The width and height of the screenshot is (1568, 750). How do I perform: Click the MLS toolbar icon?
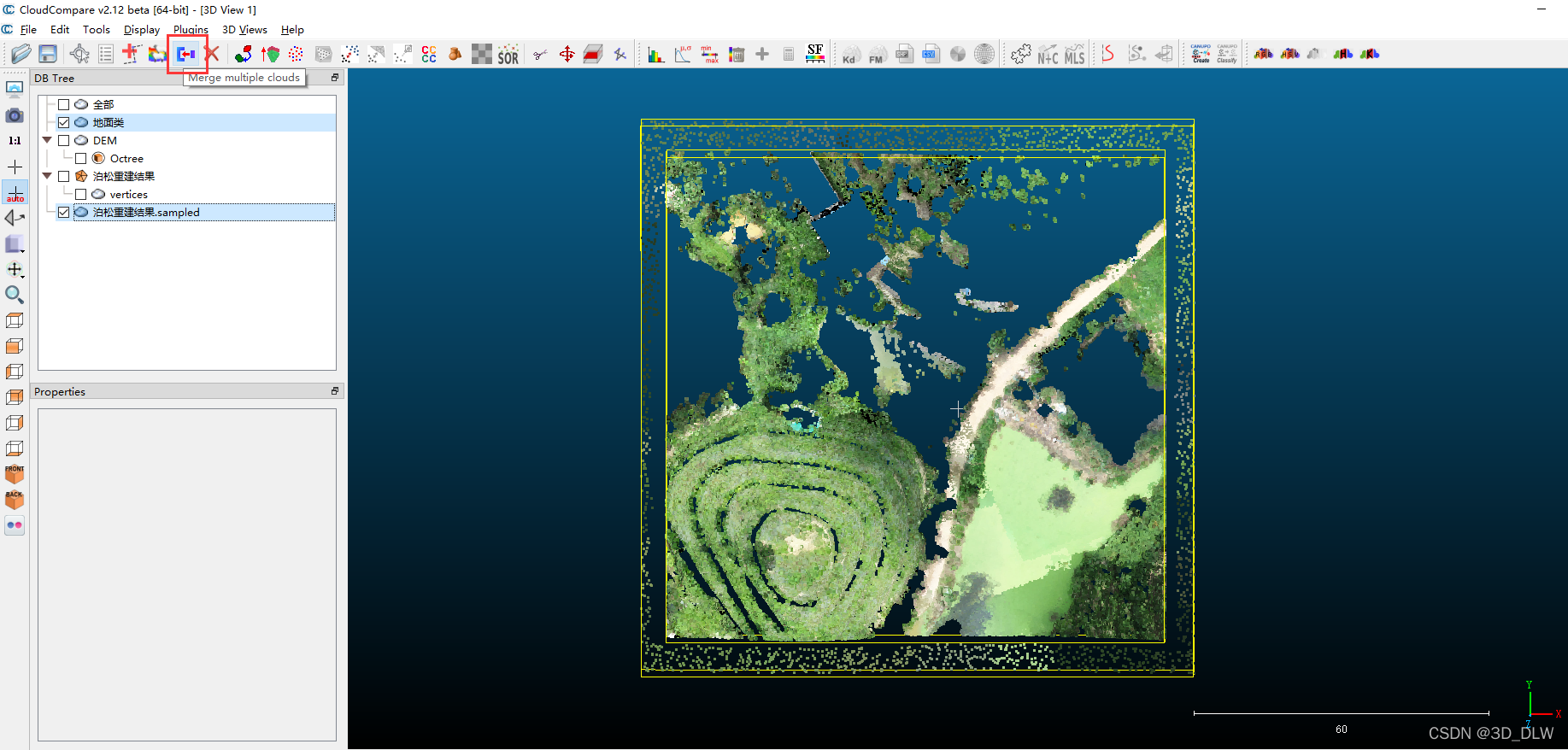(x=1074, y=54)
